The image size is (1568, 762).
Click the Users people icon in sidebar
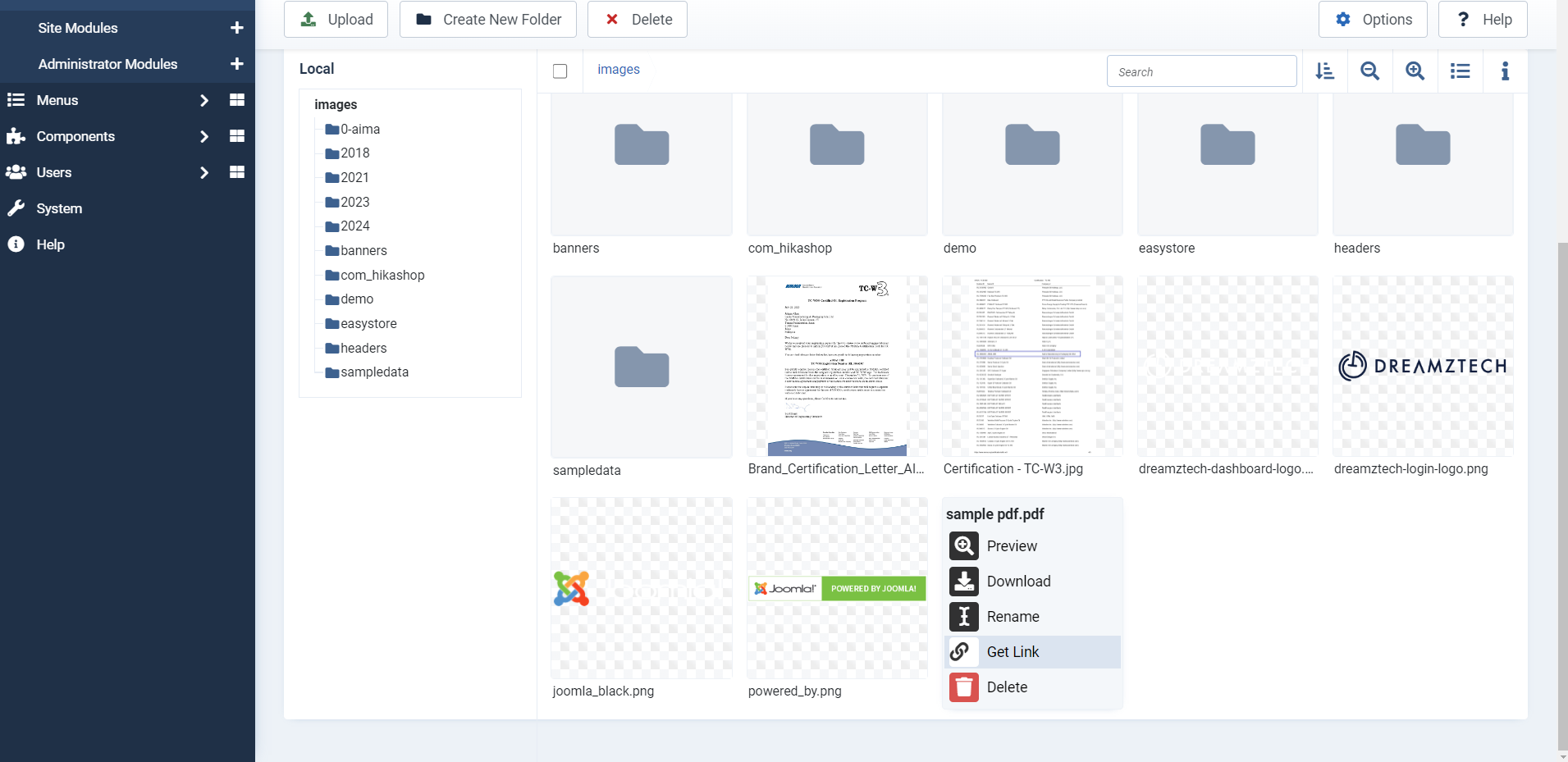(16, 172)
